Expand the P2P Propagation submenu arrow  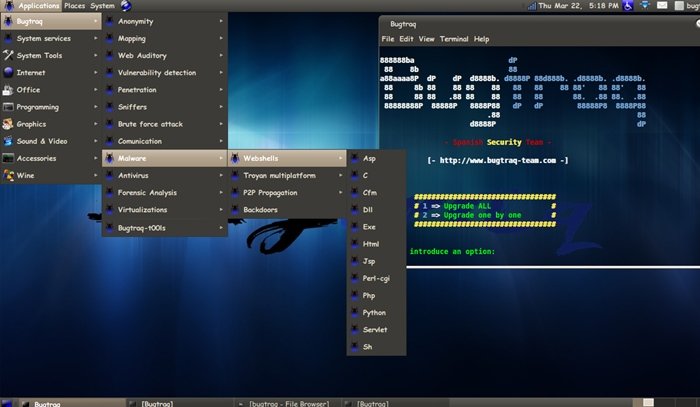pos(341,192)
